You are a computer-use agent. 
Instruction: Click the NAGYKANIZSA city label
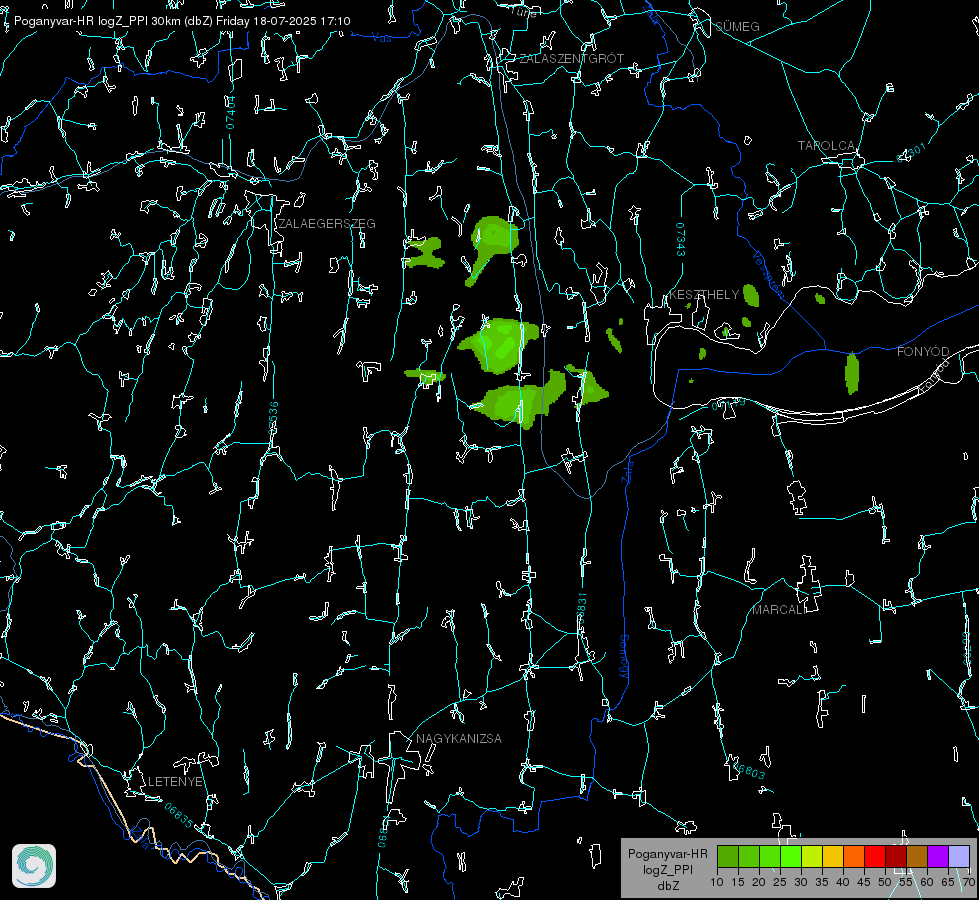pos(459,738)
